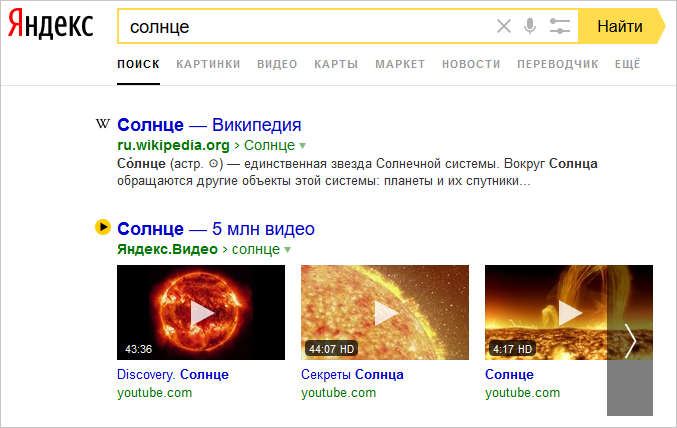
Task: Switch to the Видео tab
Action: click(277, 64)
